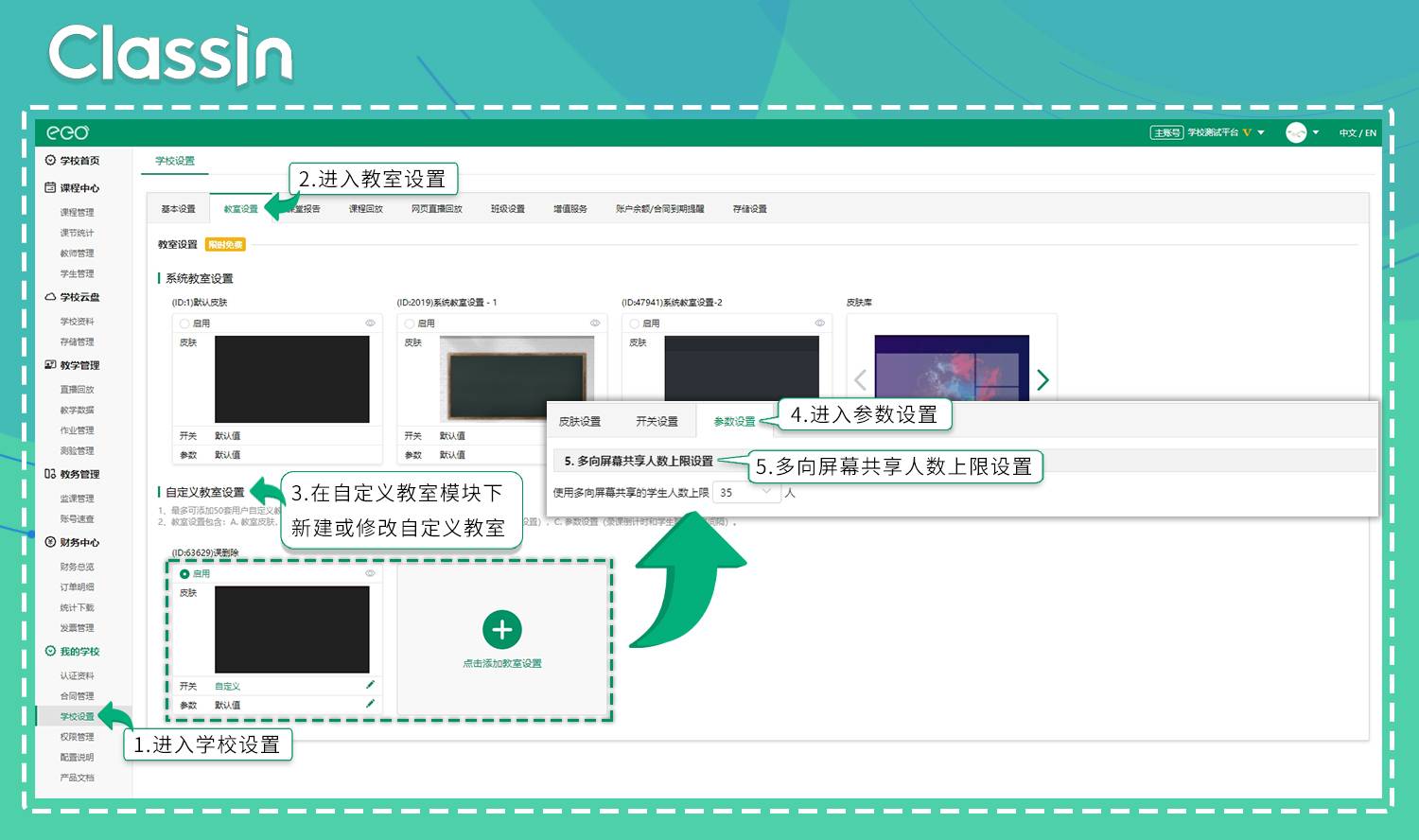Switch to the 课程回放 tab

(365, 209)
